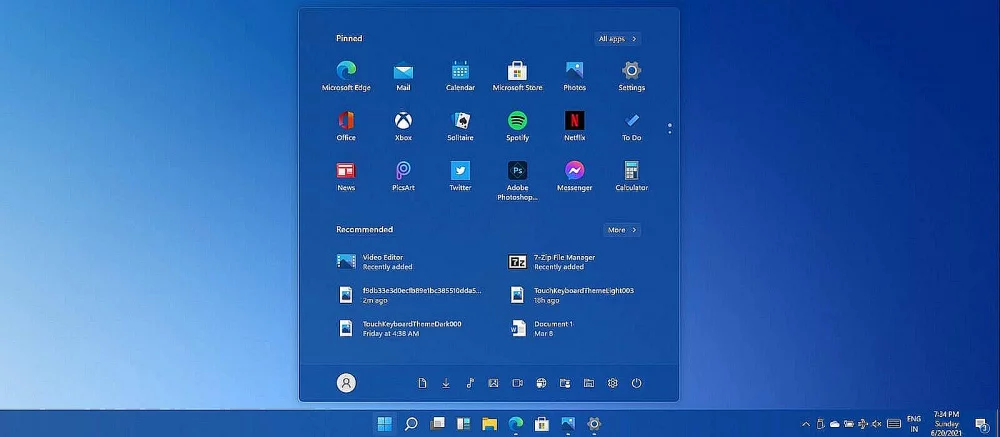
Task: Expand the hidden system tray icons
Action: pyautogui.click(x=805, y=424)
